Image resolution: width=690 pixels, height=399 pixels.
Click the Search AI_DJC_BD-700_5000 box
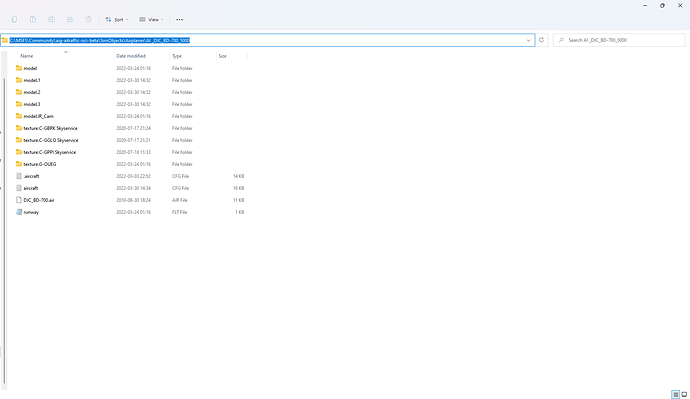(619, 40)
